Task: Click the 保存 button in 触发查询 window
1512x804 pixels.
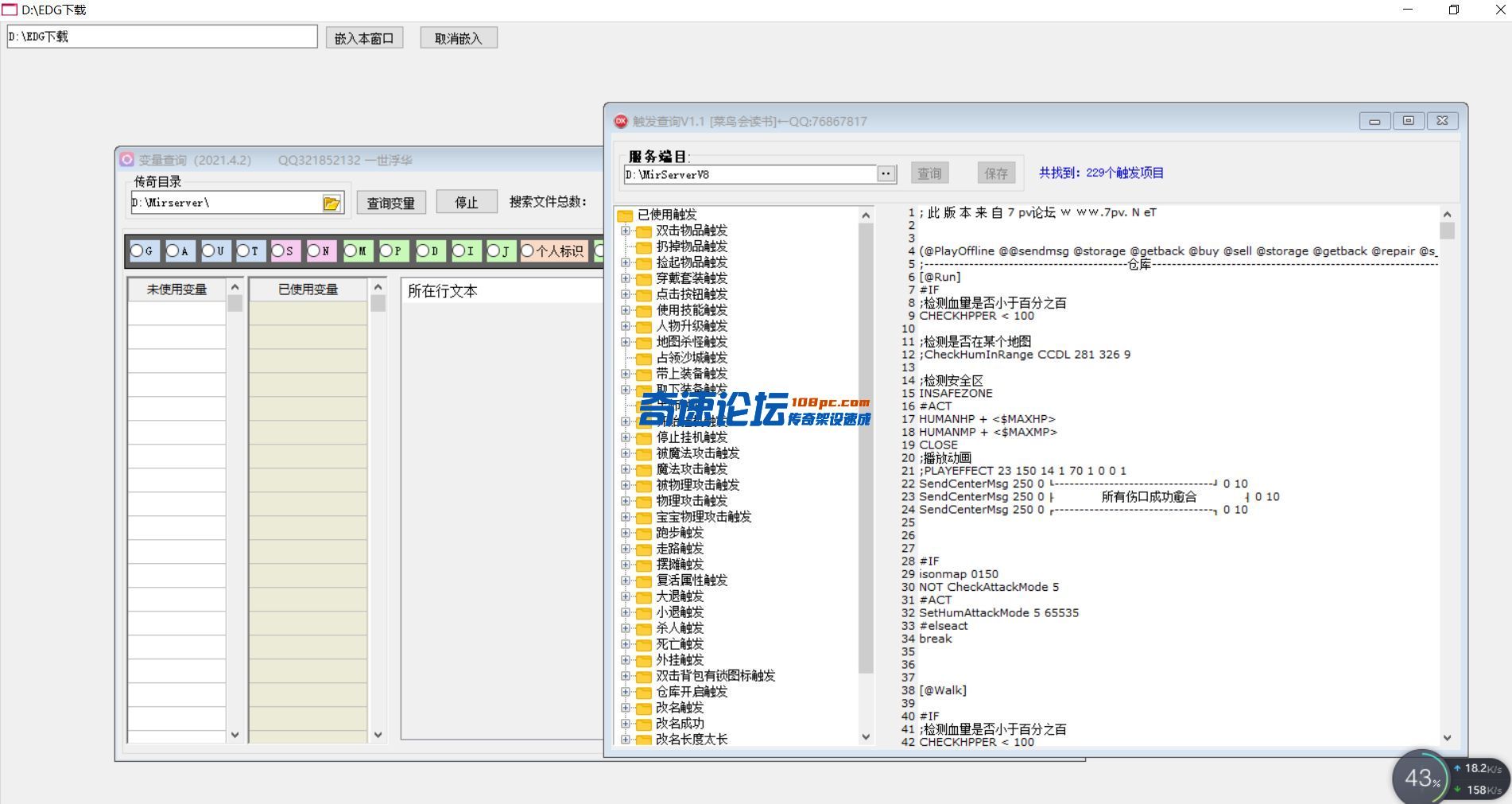Action: pyautogui.click(x=996, y=173)
